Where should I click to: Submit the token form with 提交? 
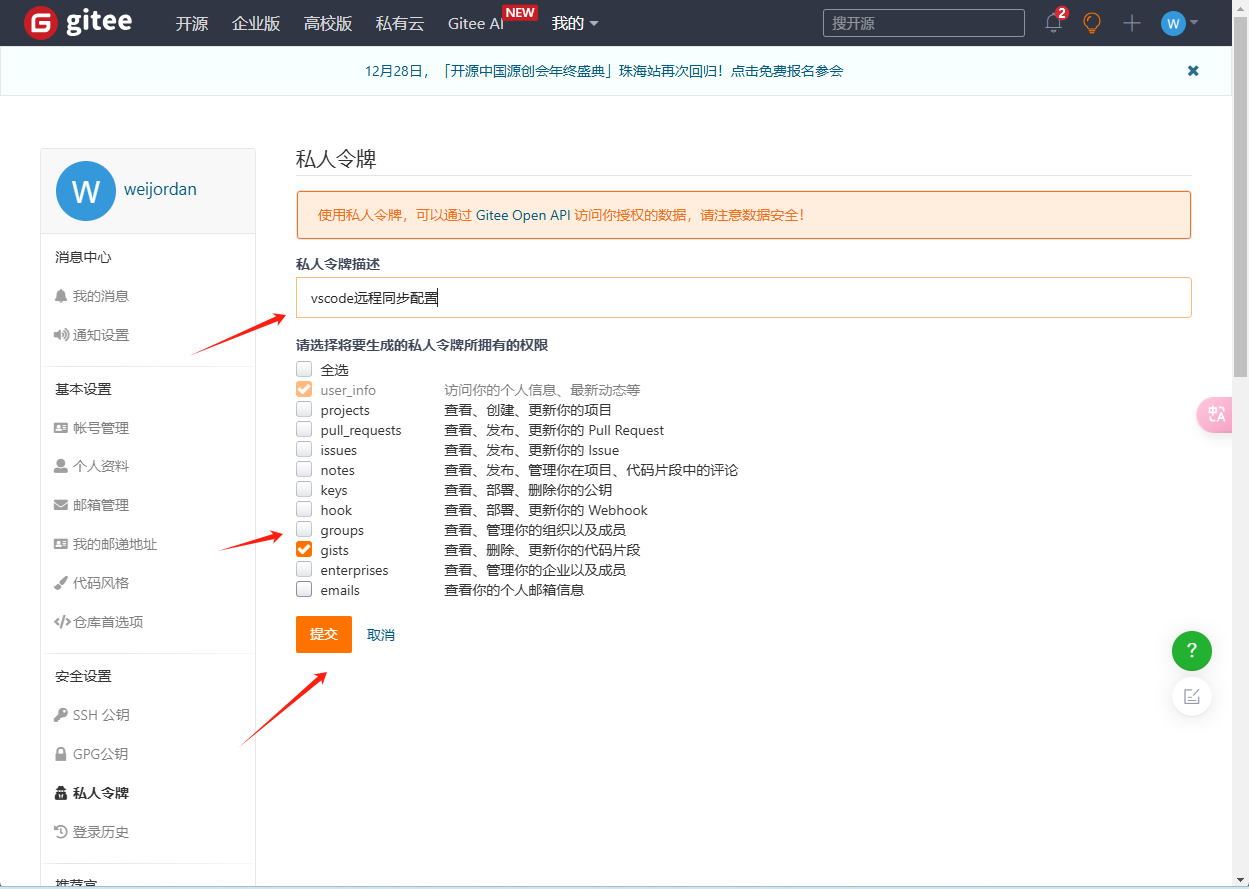point(324,634)
